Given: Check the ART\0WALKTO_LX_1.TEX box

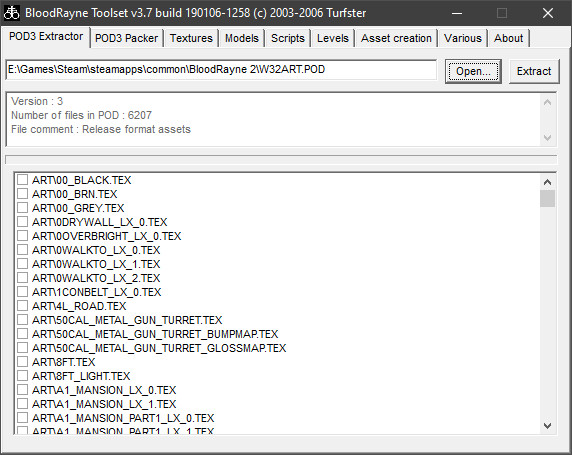Looking at the screenshot, I should (x=23, y=264).
